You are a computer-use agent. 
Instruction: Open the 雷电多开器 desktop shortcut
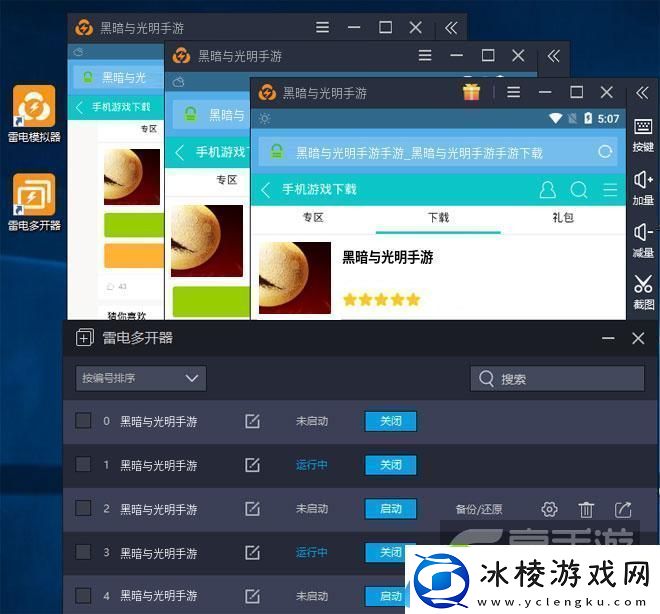(x=34, y=202)
